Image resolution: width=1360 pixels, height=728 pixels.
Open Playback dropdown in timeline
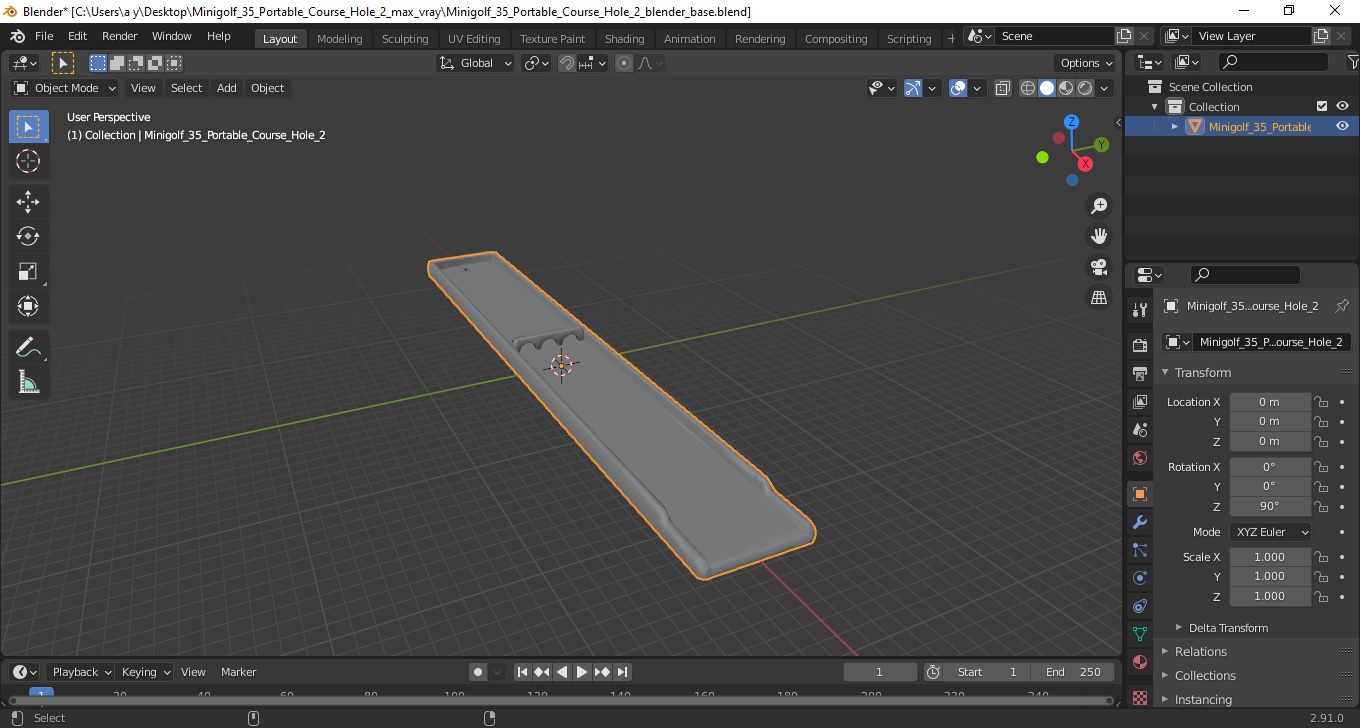(x=80, y=672)
